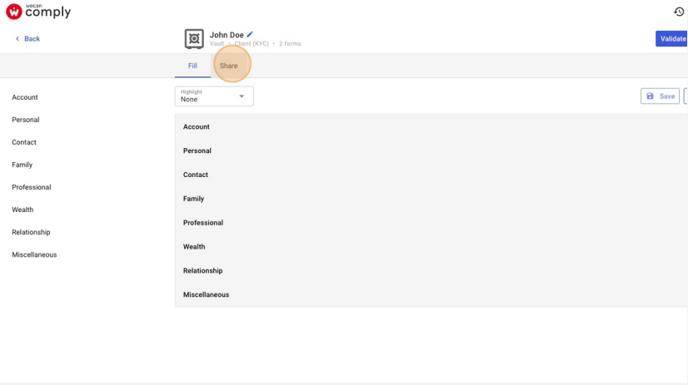Jump to Personal in left sidebar
The width and height of the screenshot is (688, 385).
tap(25, 119)
